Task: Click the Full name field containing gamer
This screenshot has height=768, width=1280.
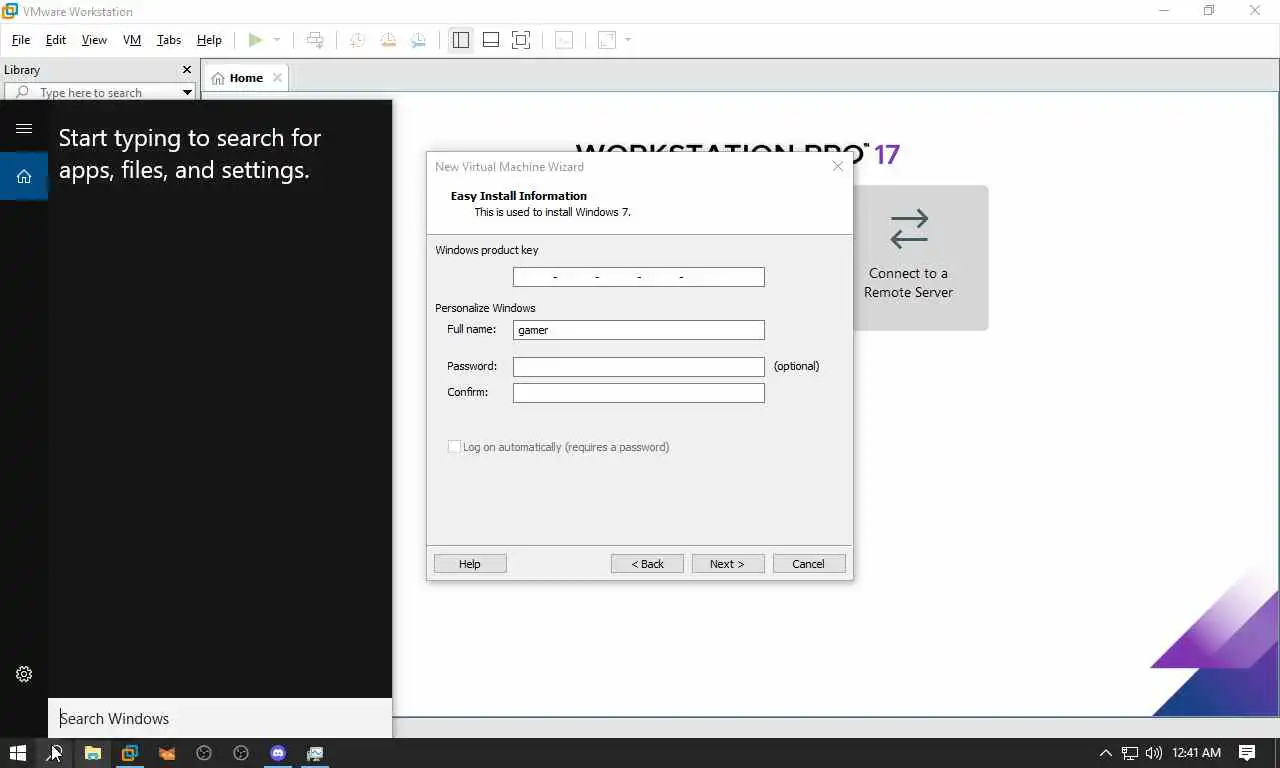Action: point(639,330)
